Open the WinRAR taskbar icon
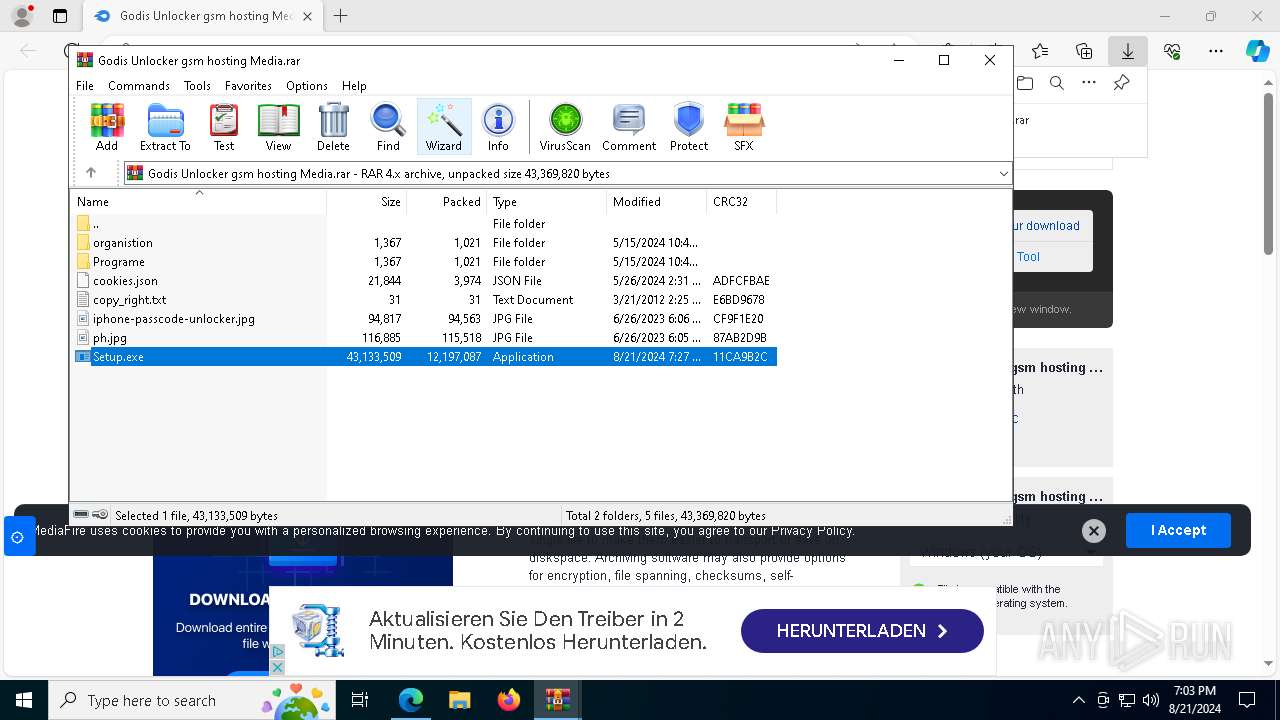 click(x=558, y=700)
